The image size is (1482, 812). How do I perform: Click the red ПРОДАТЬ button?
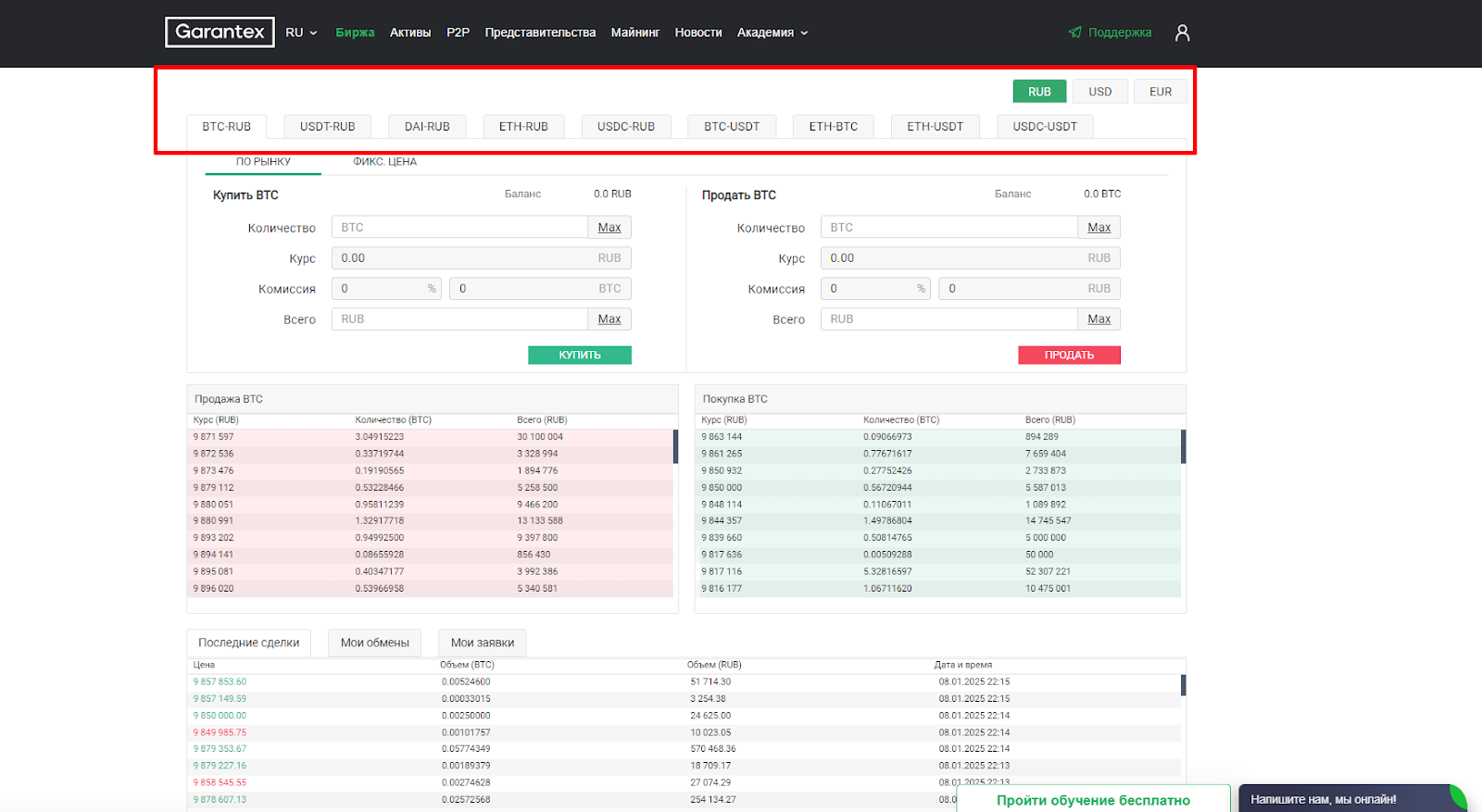point(1069,355)
